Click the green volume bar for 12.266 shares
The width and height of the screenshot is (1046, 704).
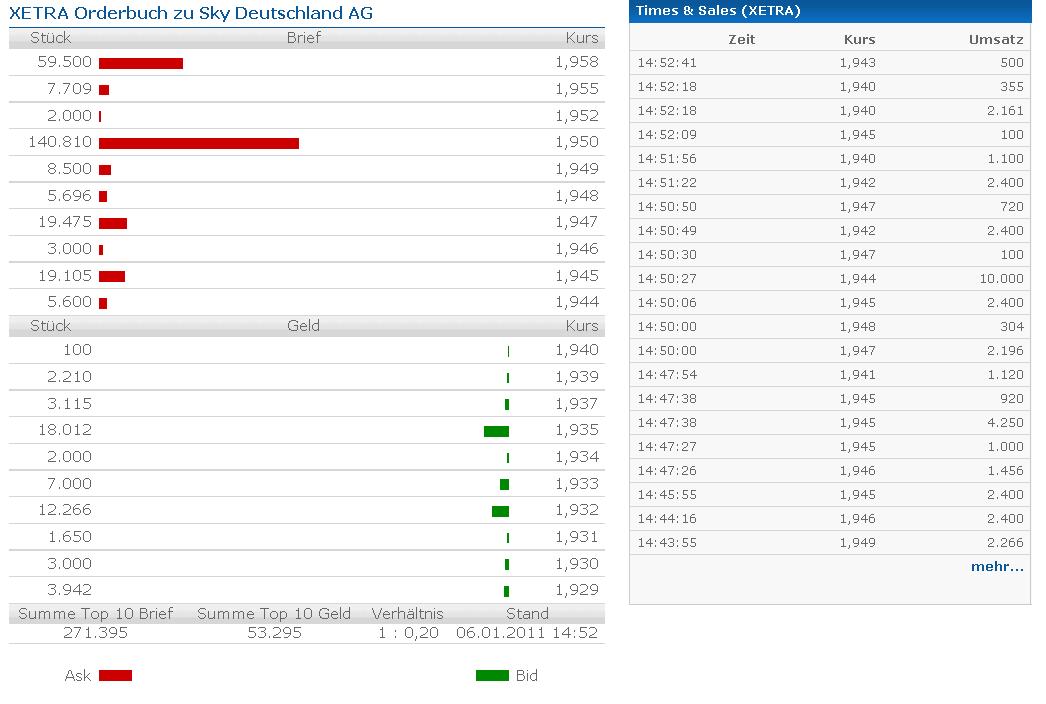[500, 511]
